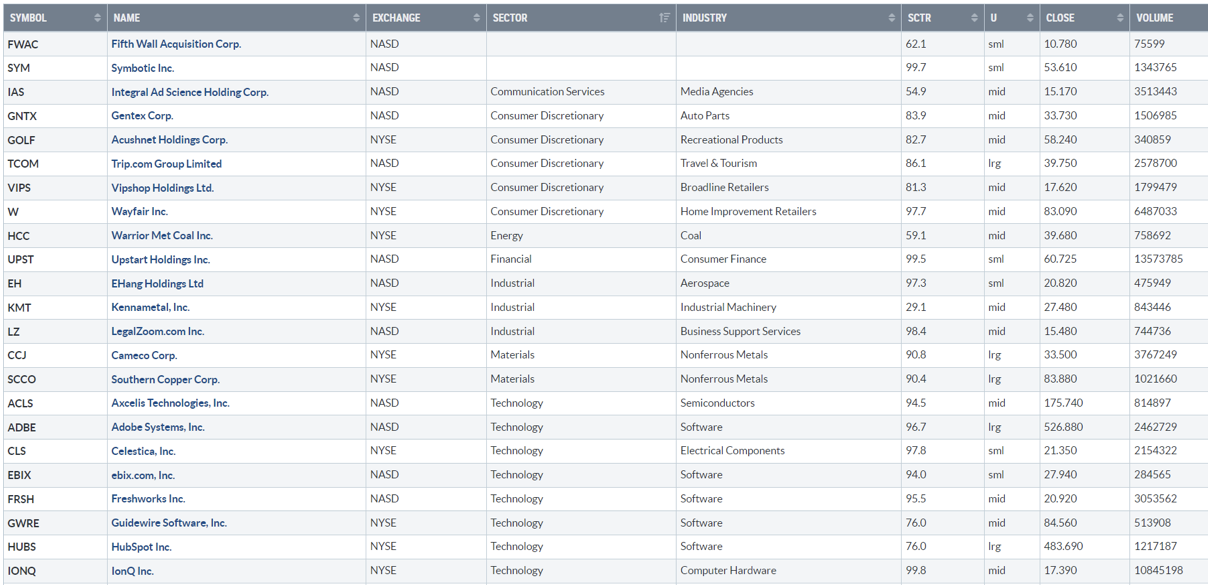Click the GNTX ticker symbol cell
This screenshot has width=1210, height=586.
coord(22,116)
